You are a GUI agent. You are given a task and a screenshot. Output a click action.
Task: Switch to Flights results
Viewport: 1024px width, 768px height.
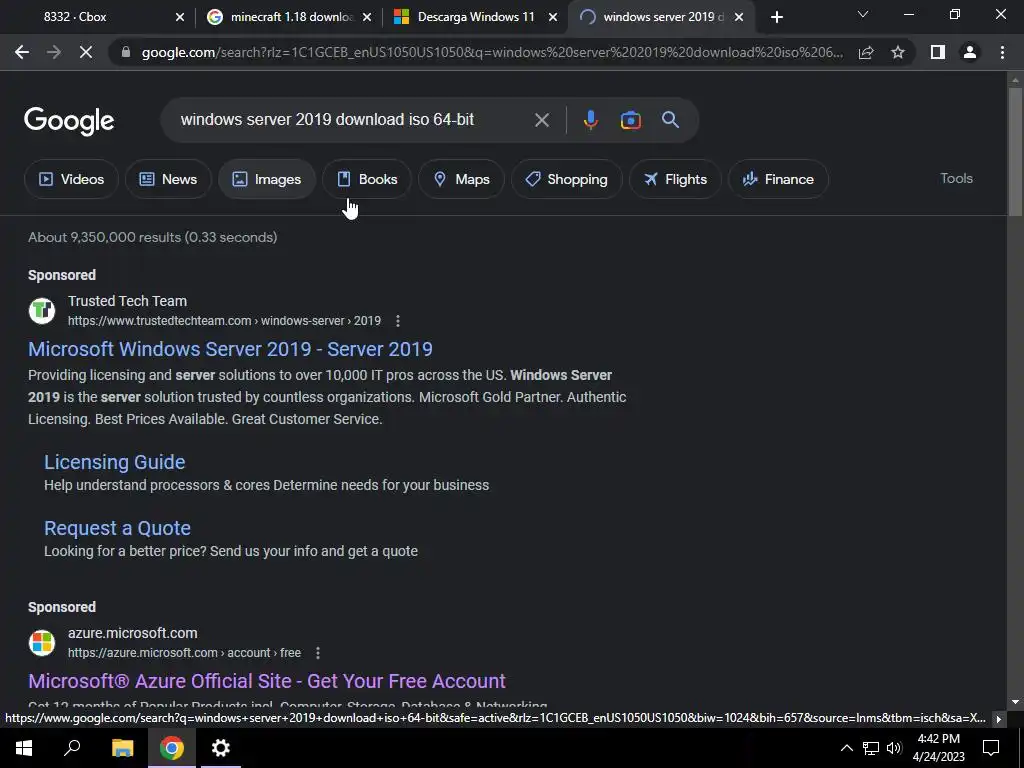click(x=675, y=179)
